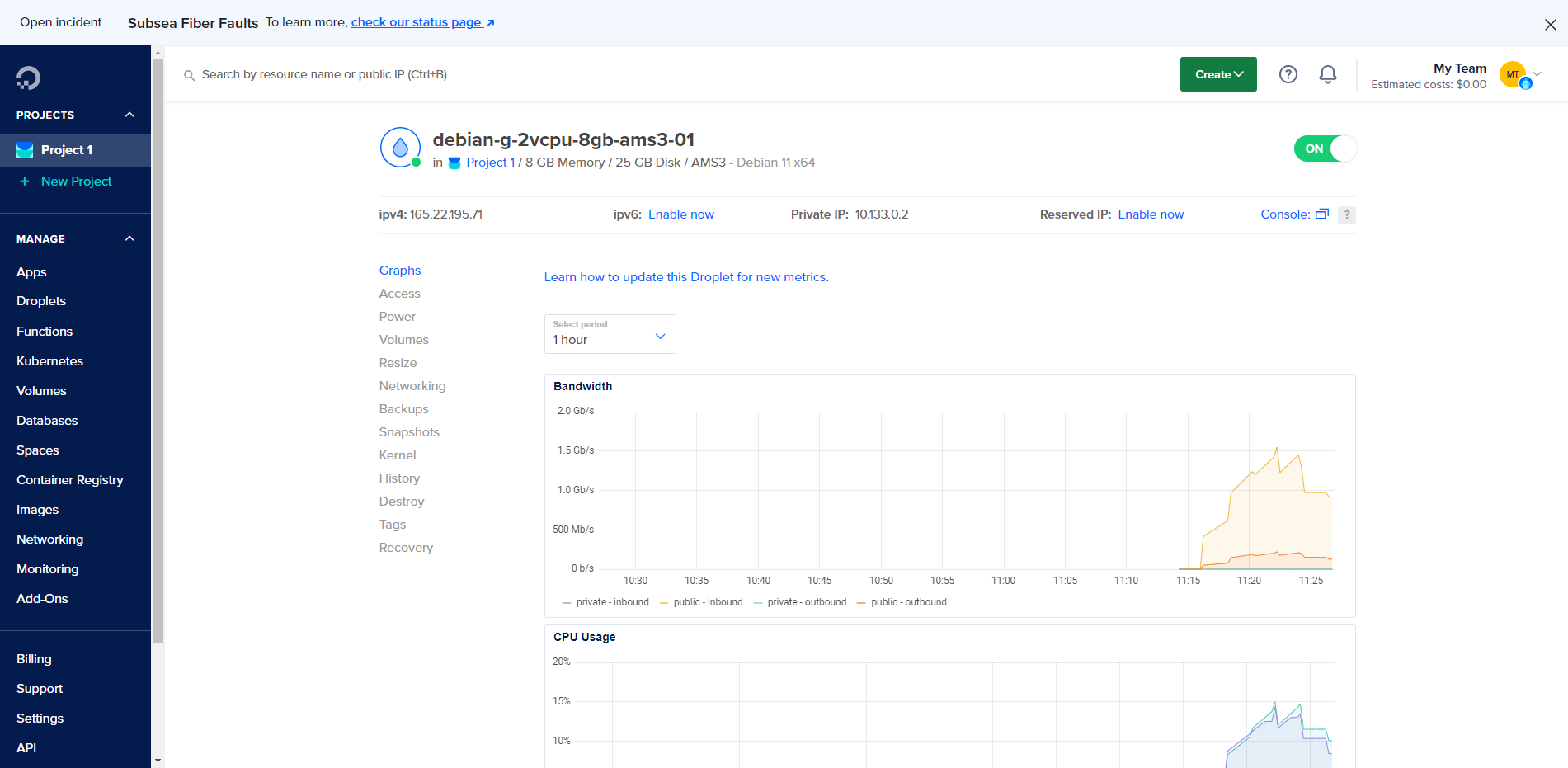Open Settings in the sidebar

[40, 719]
